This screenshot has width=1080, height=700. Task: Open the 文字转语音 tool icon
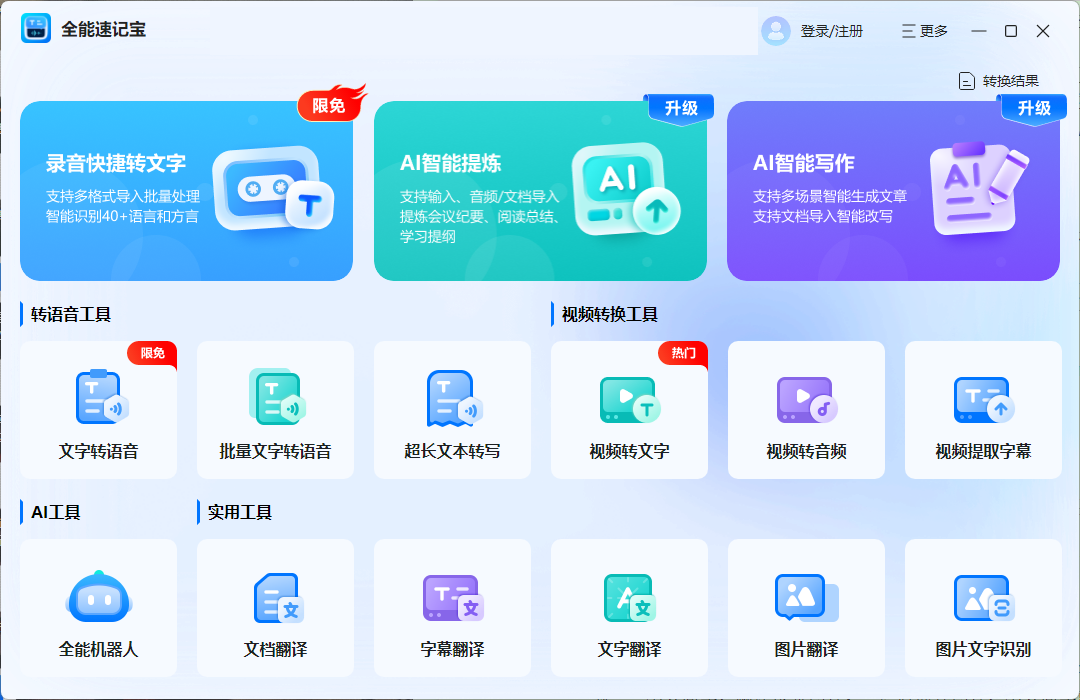101,397
